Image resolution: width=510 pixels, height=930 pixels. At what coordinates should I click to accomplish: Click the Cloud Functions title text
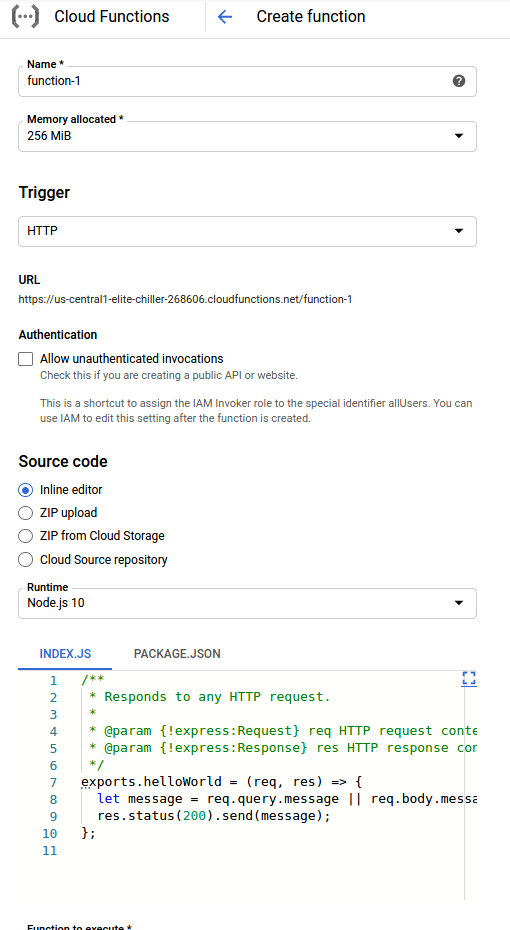click(111, 17)
